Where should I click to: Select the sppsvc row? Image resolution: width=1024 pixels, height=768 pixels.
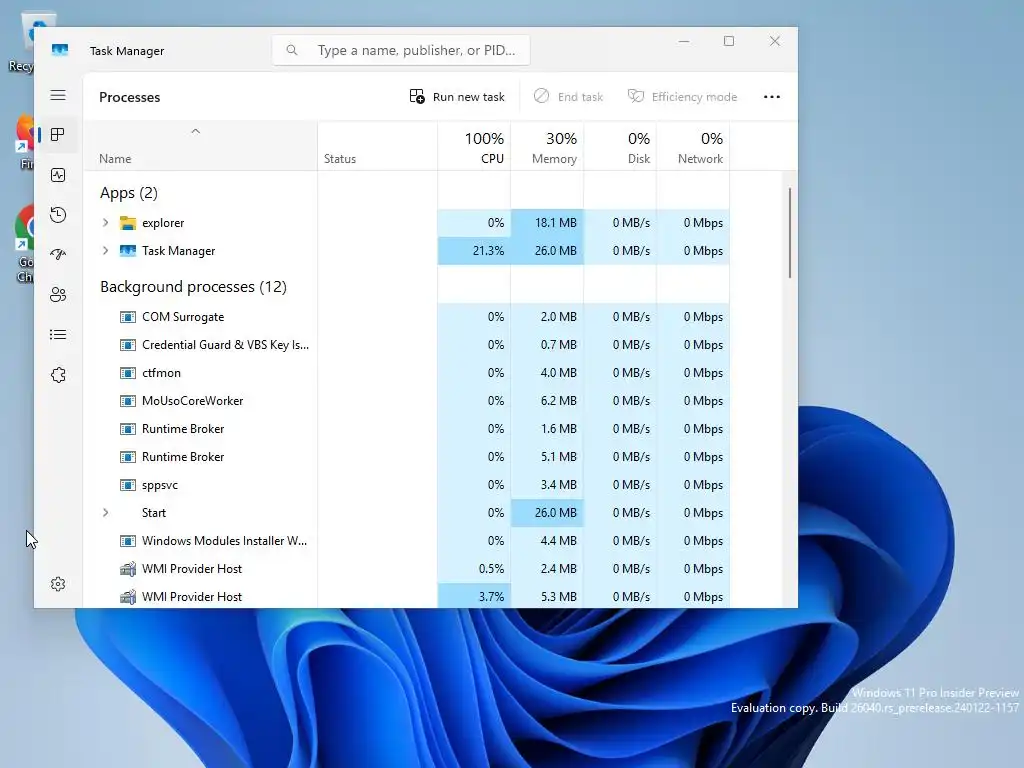tap(407, 485)
